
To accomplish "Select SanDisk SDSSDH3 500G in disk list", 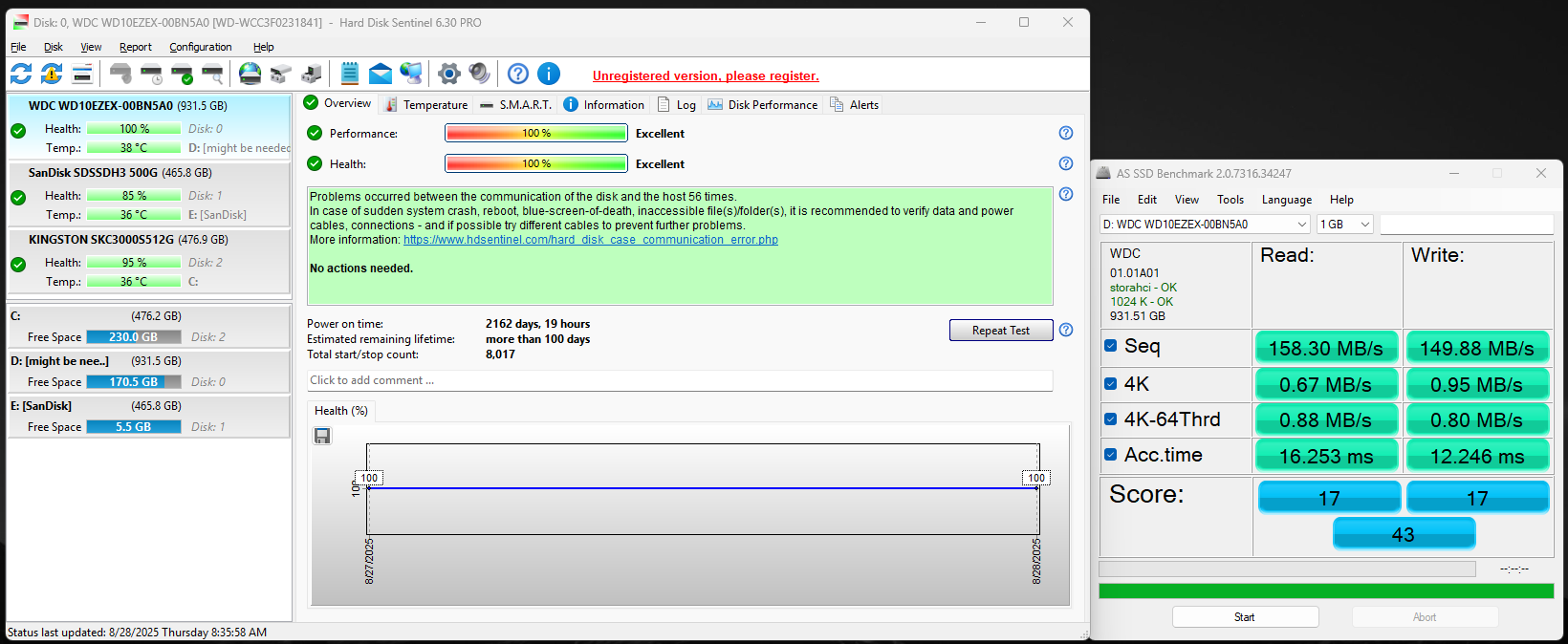I will click(149, 194).
